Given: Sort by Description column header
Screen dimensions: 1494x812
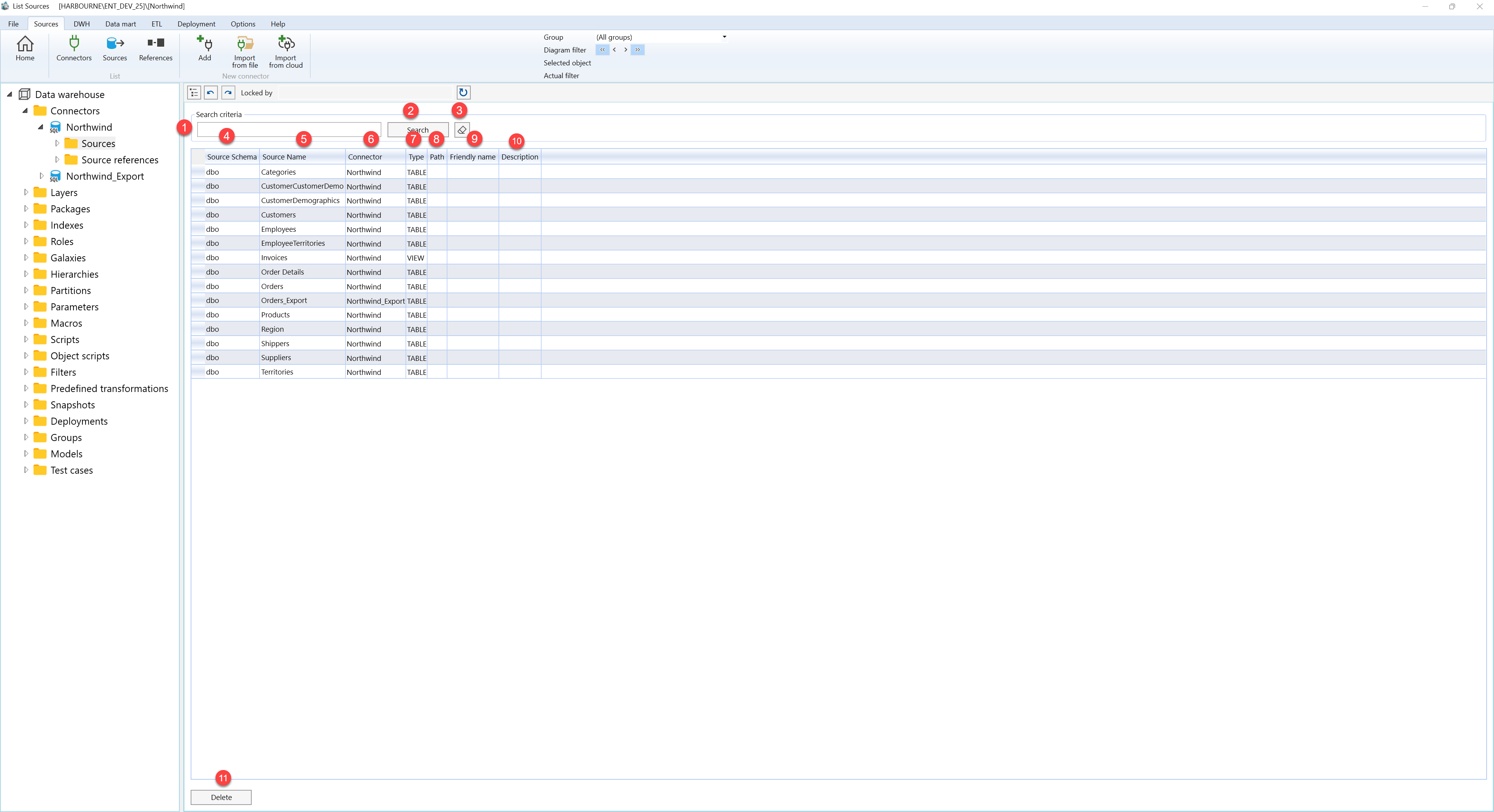Looking at the screenshot, I should 520,156.
